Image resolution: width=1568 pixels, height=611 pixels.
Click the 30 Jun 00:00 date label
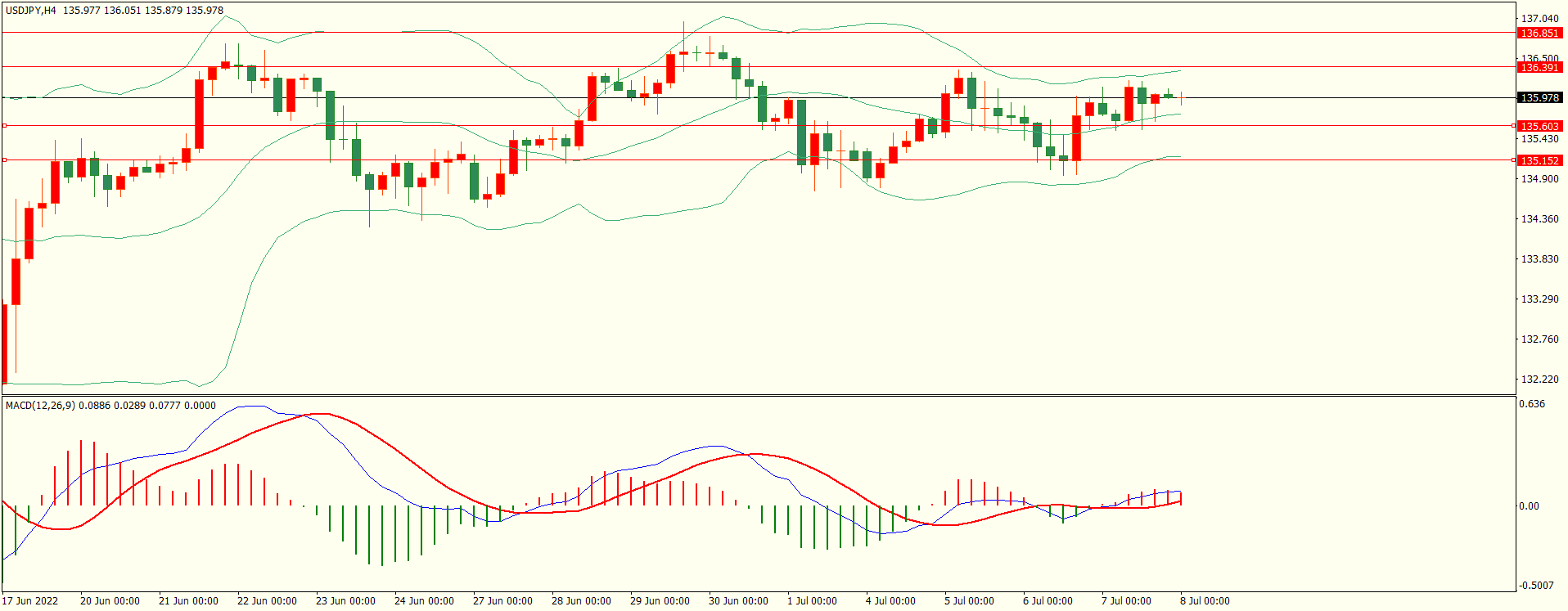(738, 601)
